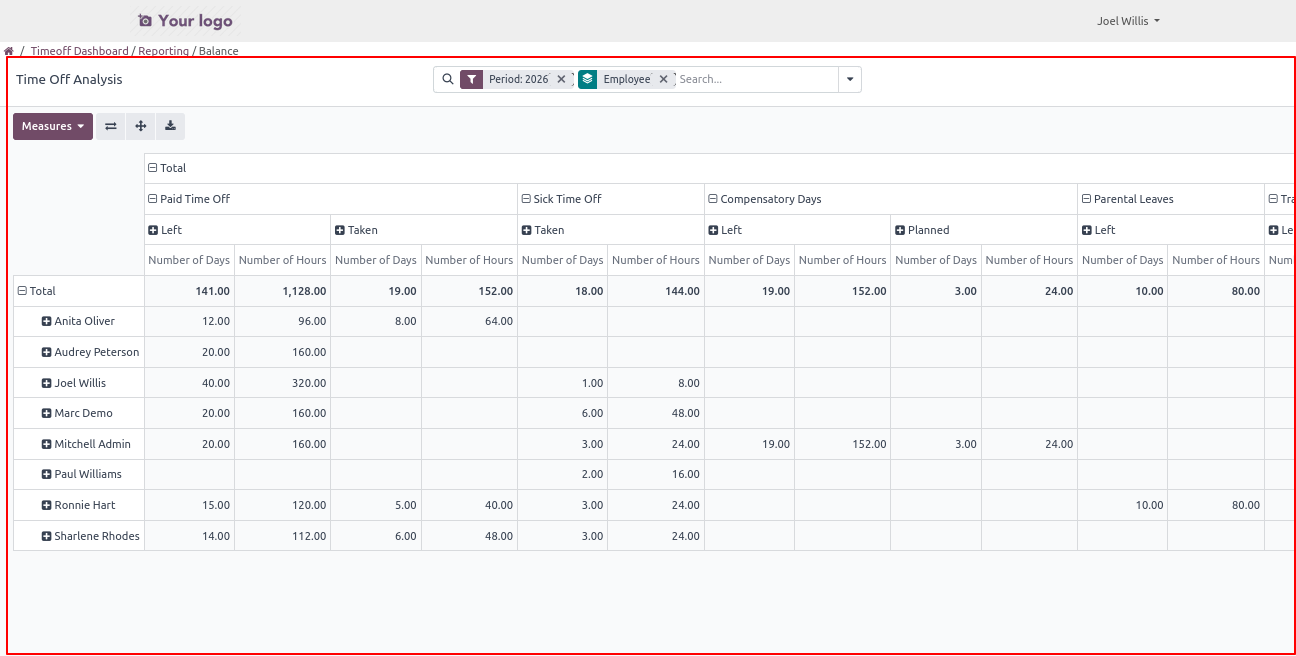Collapse the Total row header
Image resolution: width=1296 pixels, height=656 pixels.
click(22, 291)
